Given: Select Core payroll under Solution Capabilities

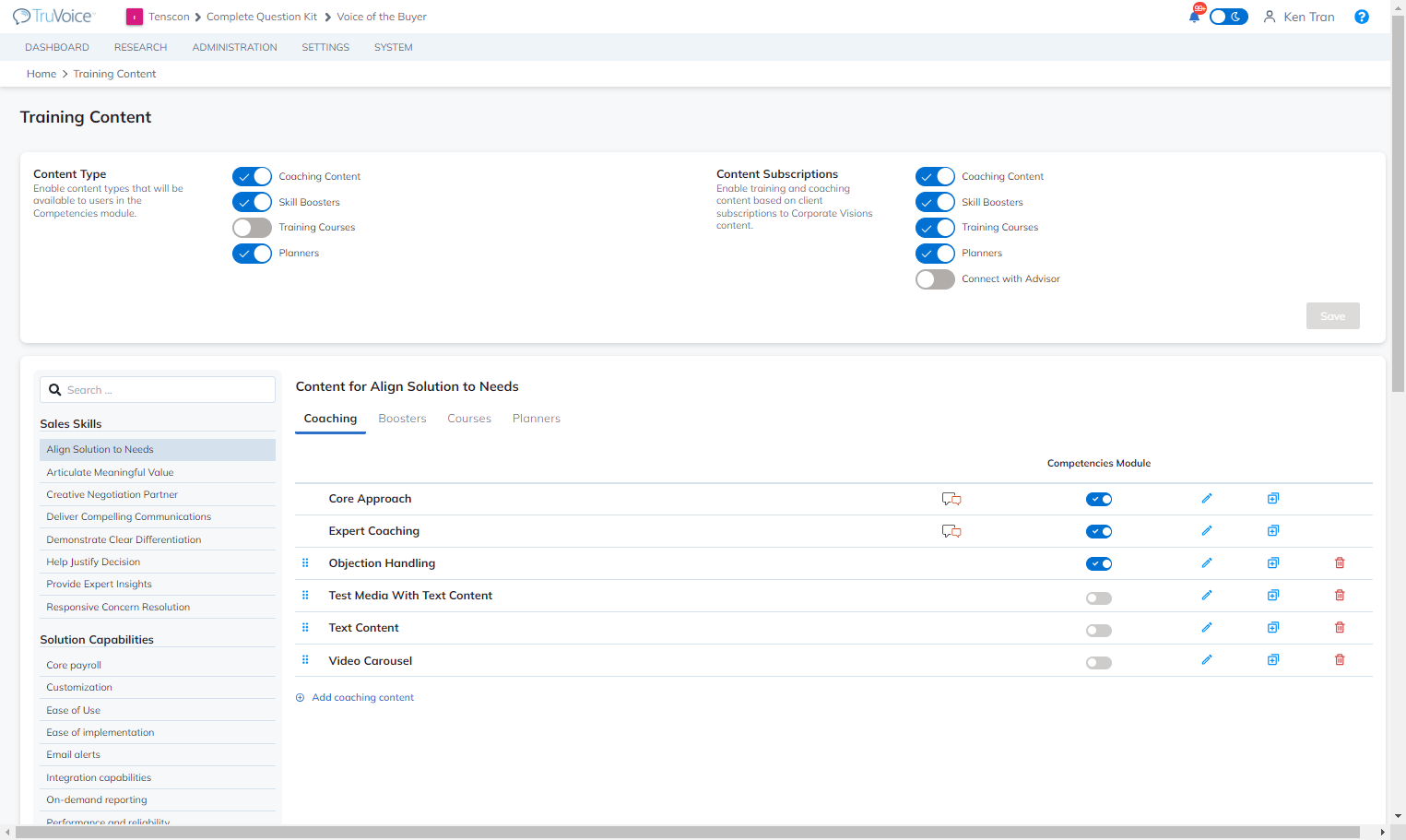Looking at the screenshot, I should click(x=158, y=665).
